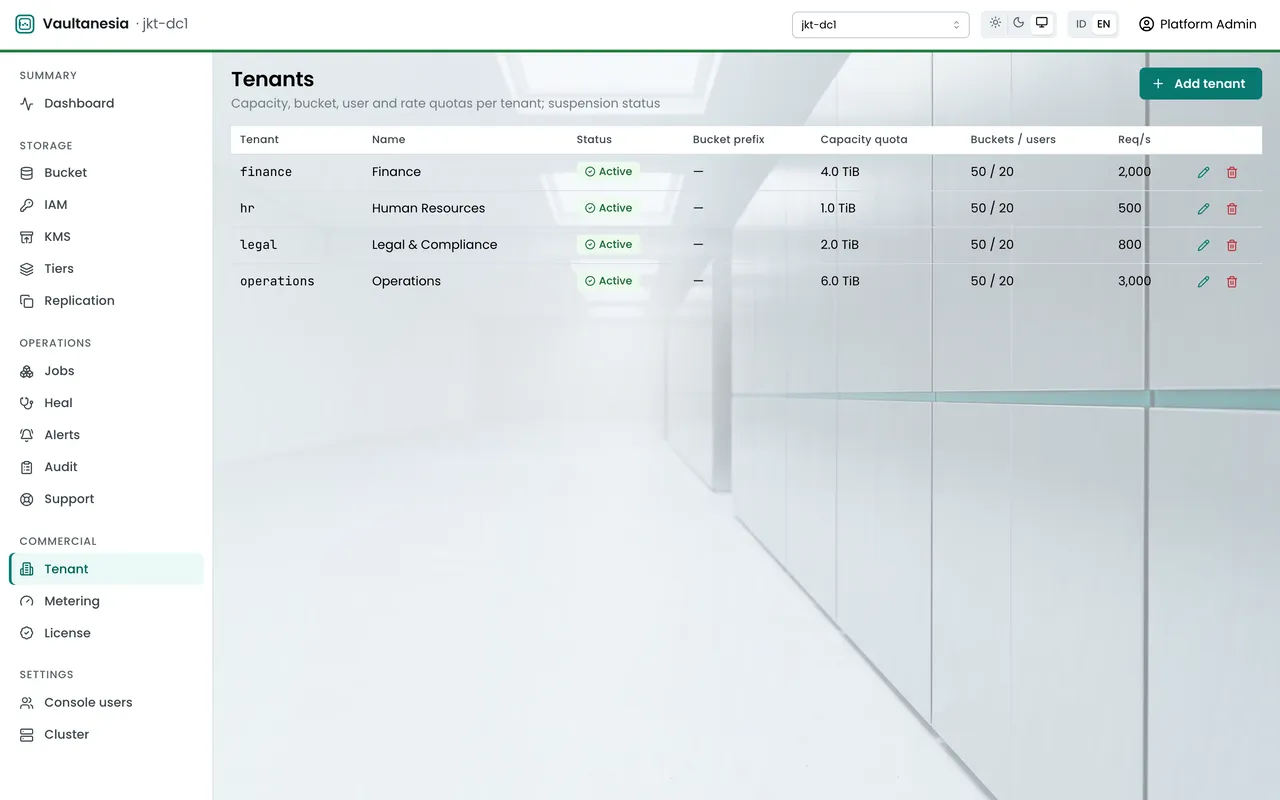1280x800 pixels.
Task: Edit the finance tenant with pencil icon
Action: point(1203,172)
